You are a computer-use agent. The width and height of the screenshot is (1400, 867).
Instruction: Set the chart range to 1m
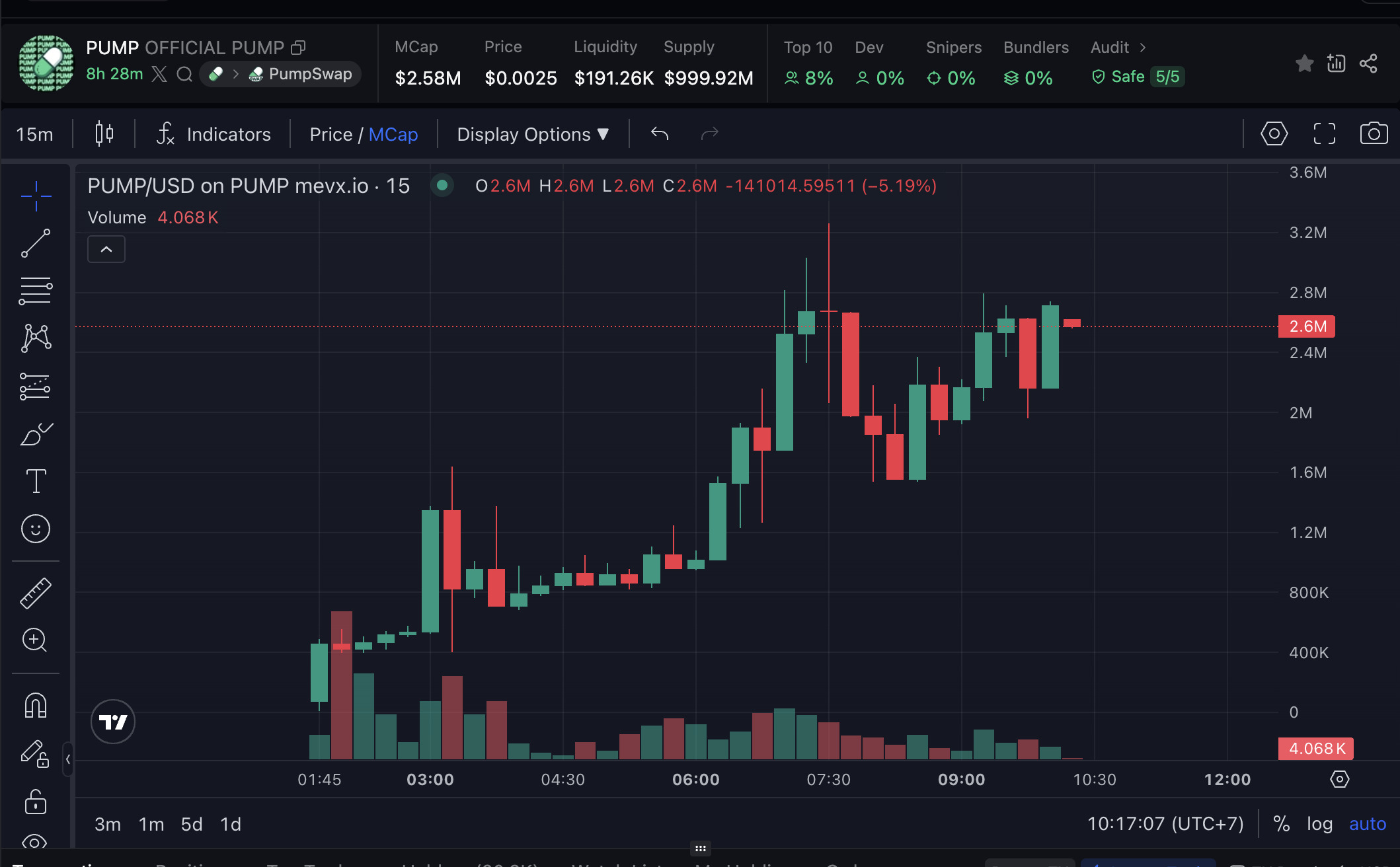click(151, 824)
